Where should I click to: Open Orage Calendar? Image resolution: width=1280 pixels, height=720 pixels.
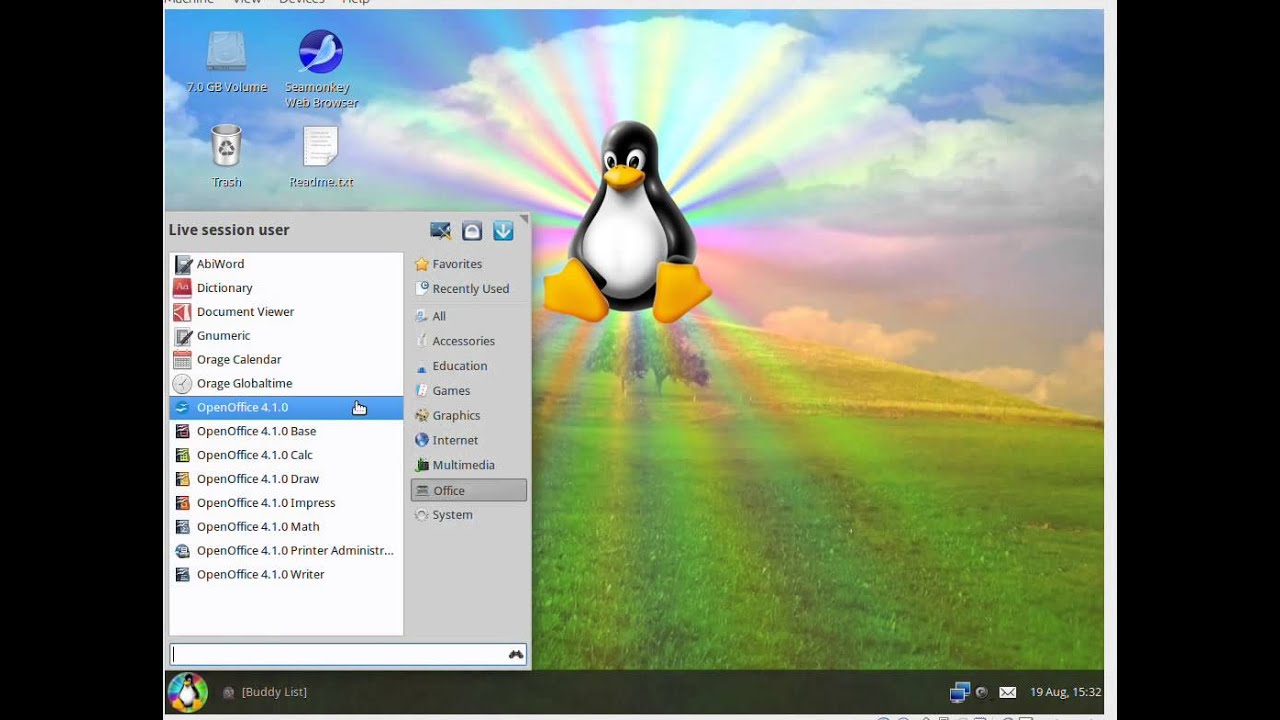coord(286,360)
